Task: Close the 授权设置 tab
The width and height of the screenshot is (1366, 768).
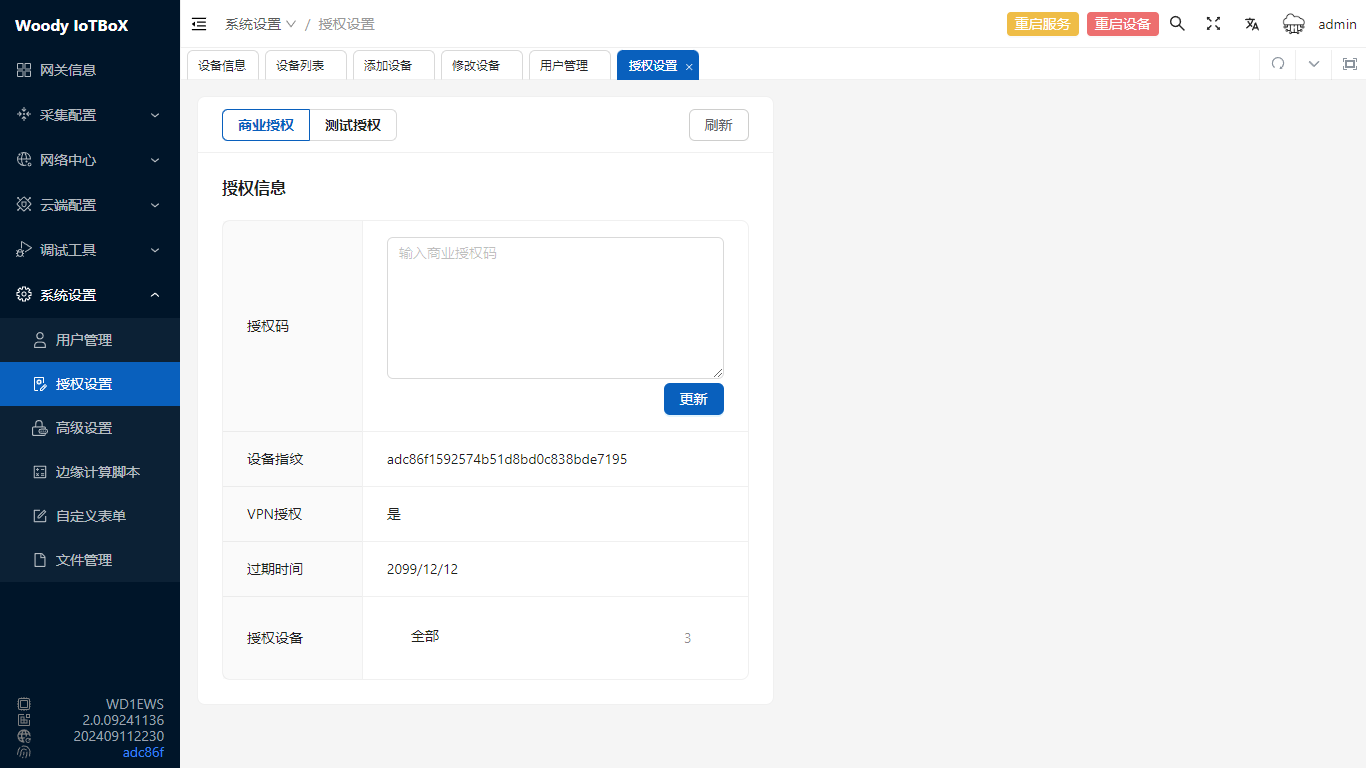Action: [689, 66]
